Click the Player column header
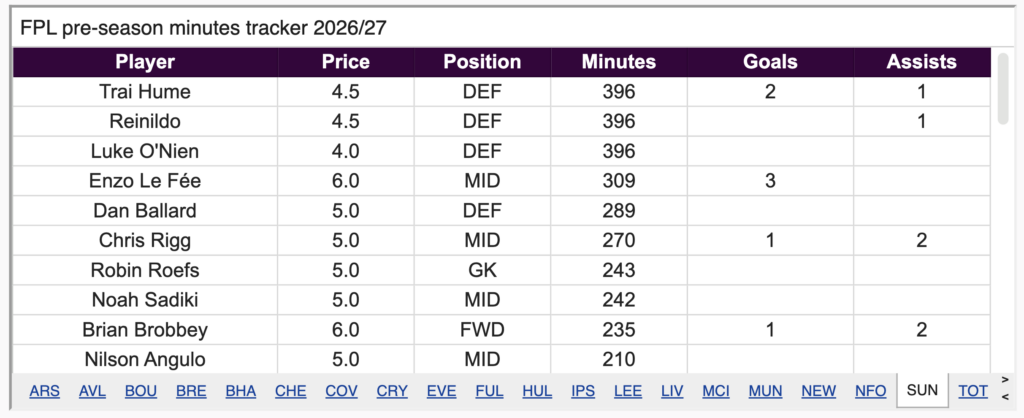Screen dimensions: 1024x418 coord(146,62)
